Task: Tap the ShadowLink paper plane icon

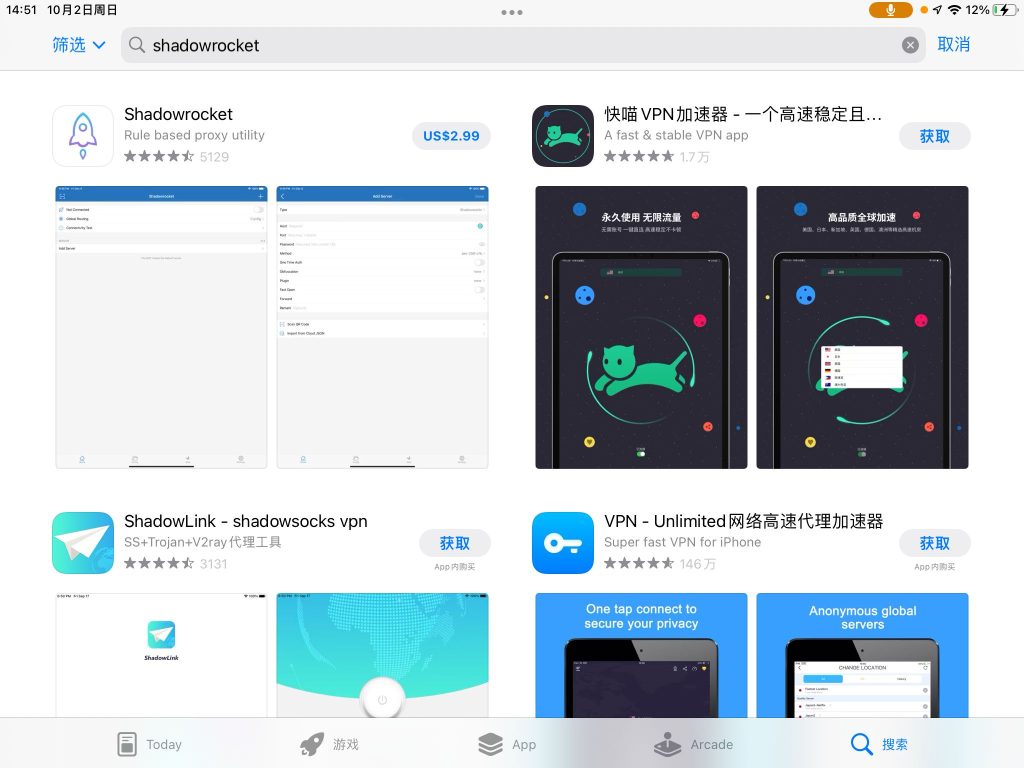Action: click(x=82, y=543)
